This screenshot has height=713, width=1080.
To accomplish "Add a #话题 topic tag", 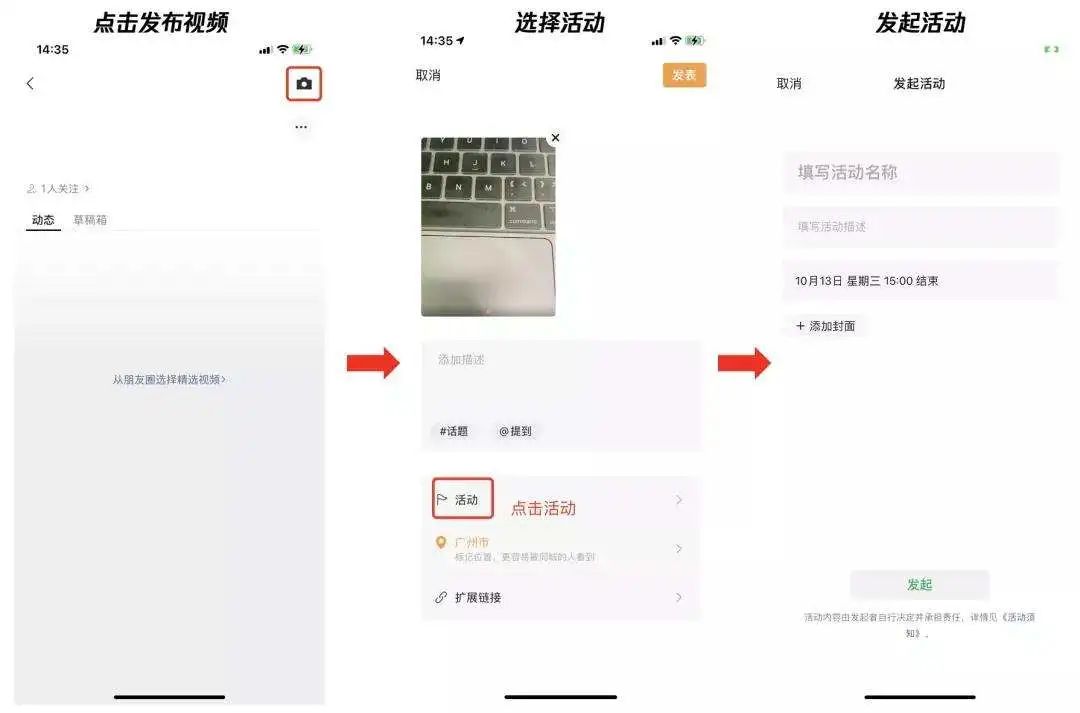I will click(453, 431).
